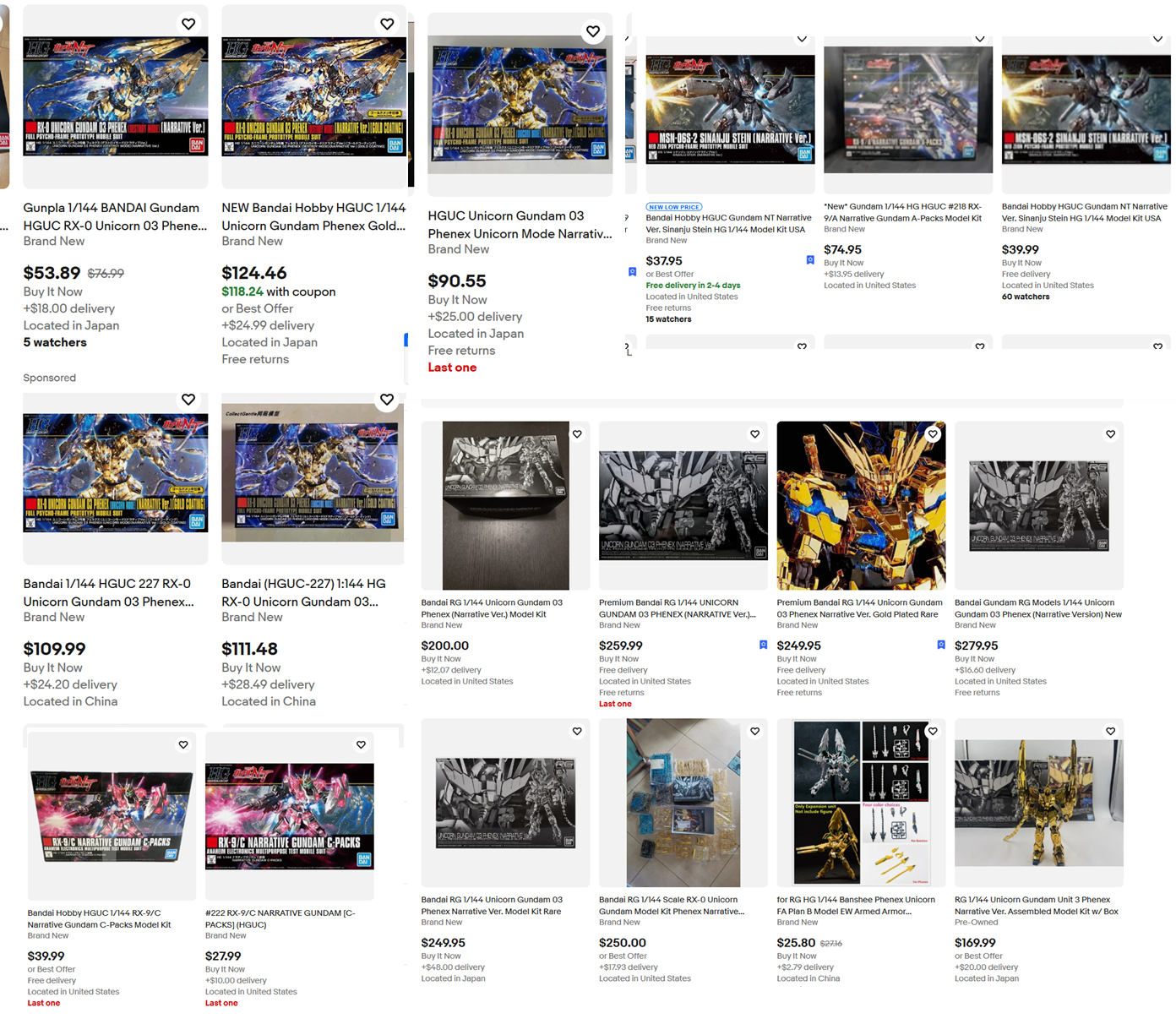Open the Sinanju Stein title above the $39.99 price
The image size is (1176, 1035).
pyautogui.click(x=1085, y=212)
